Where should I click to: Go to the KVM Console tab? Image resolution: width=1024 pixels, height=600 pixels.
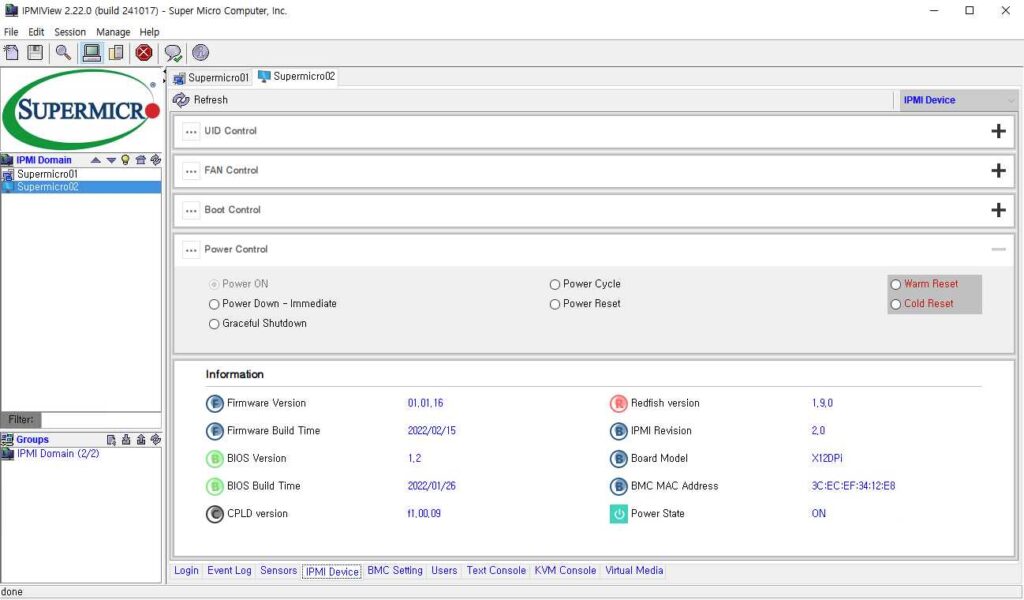click(566, 571)
